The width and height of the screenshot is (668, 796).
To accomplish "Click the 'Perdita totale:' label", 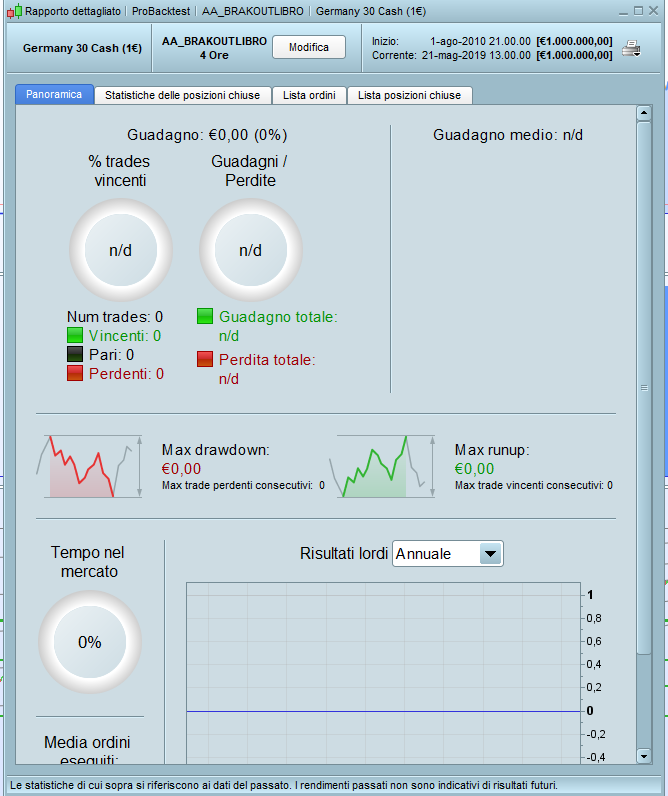I will click(267, 359).
